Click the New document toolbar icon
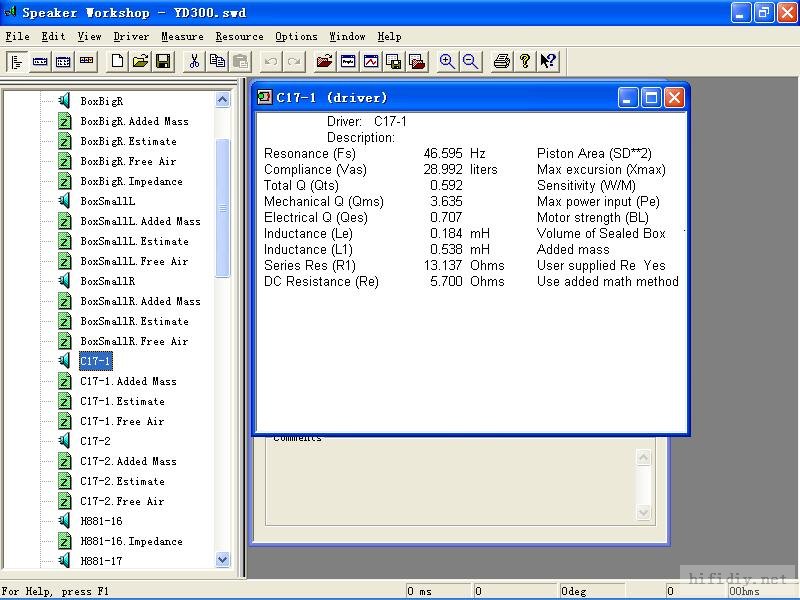The height and width of the screenshot is (600, 800). pyautogui.click(x=117, y=61)
